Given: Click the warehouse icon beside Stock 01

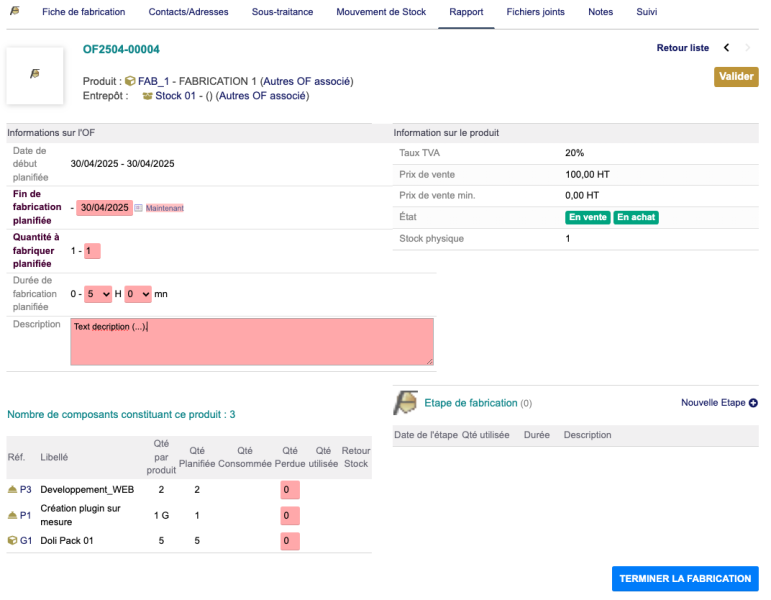Looking at the screenshot, I should click(147, 97).
